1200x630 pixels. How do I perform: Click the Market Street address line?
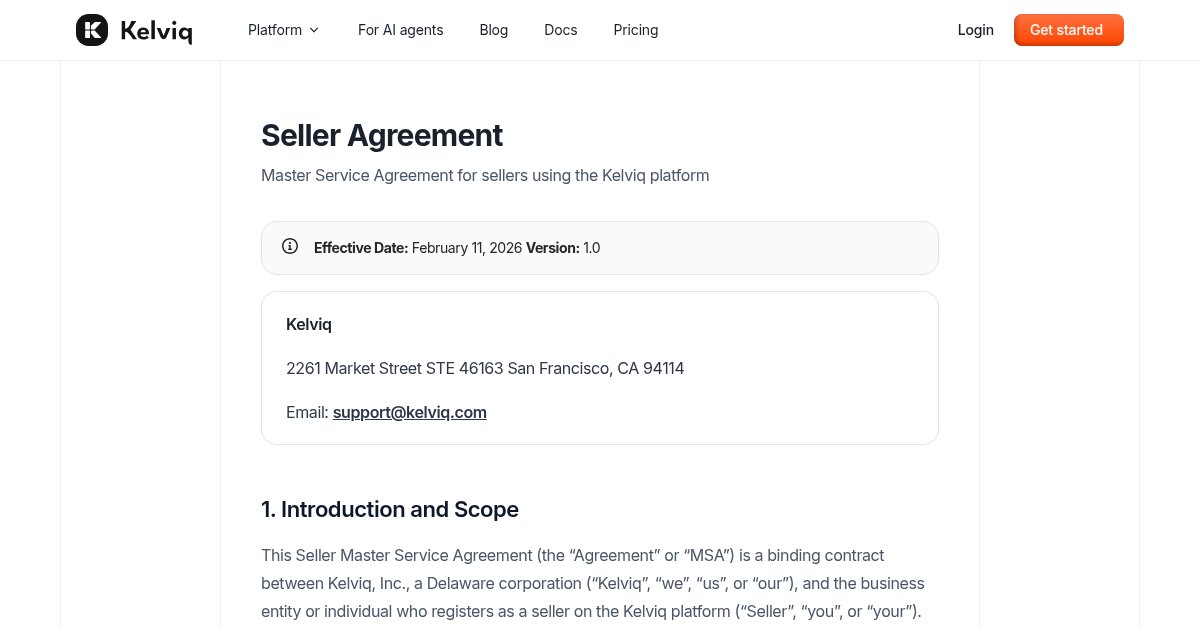[485, 368]
